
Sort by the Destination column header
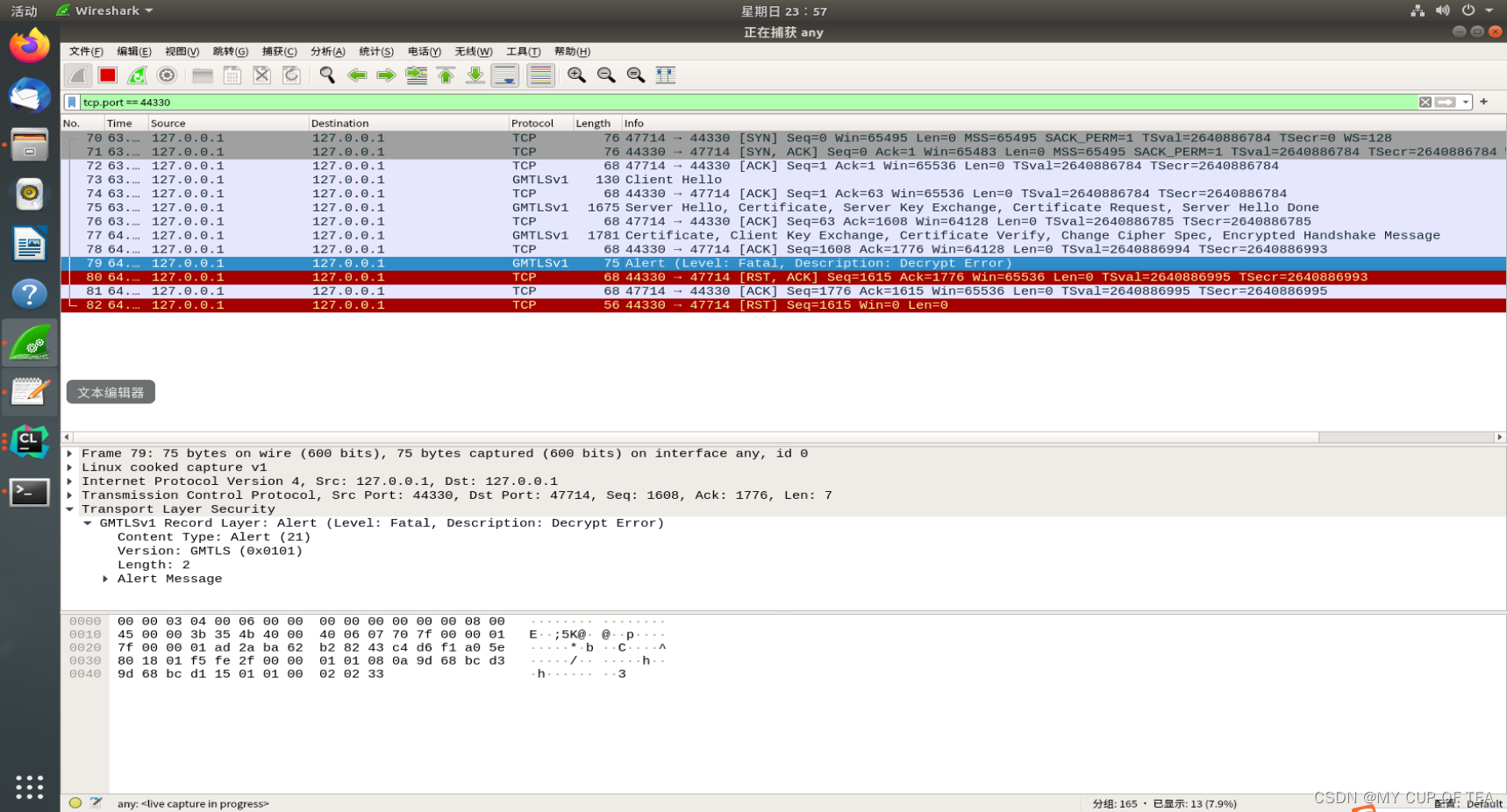pos(409,124)
